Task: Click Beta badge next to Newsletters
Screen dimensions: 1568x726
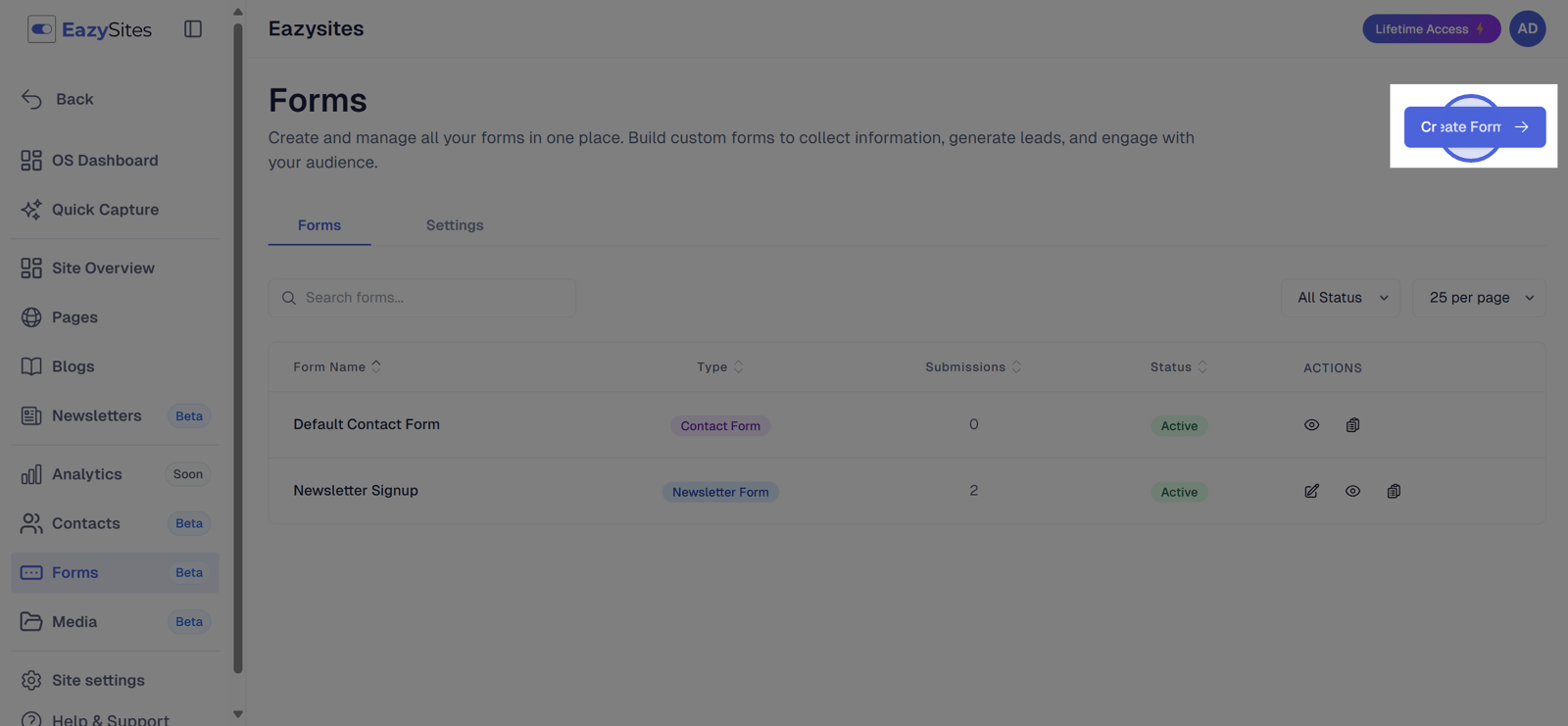Action: (x=189, y=415)
